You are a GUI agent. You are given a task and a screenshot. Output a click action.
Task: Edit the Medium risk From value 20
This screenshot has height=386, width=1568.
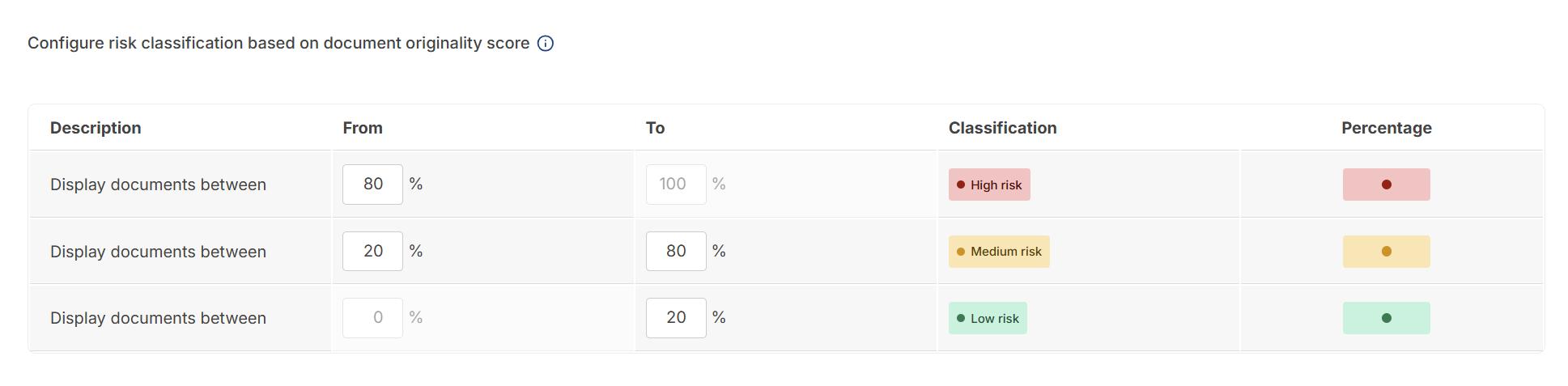click(x=372, y=251)
